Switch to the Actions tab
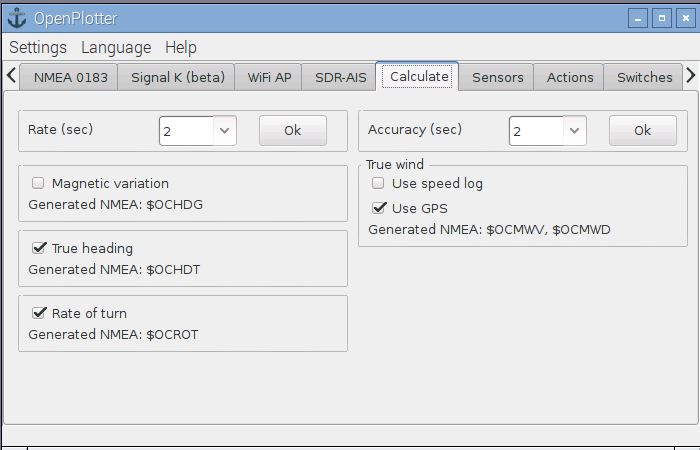The width and height of the screenshot is (700, 450). 569,77
